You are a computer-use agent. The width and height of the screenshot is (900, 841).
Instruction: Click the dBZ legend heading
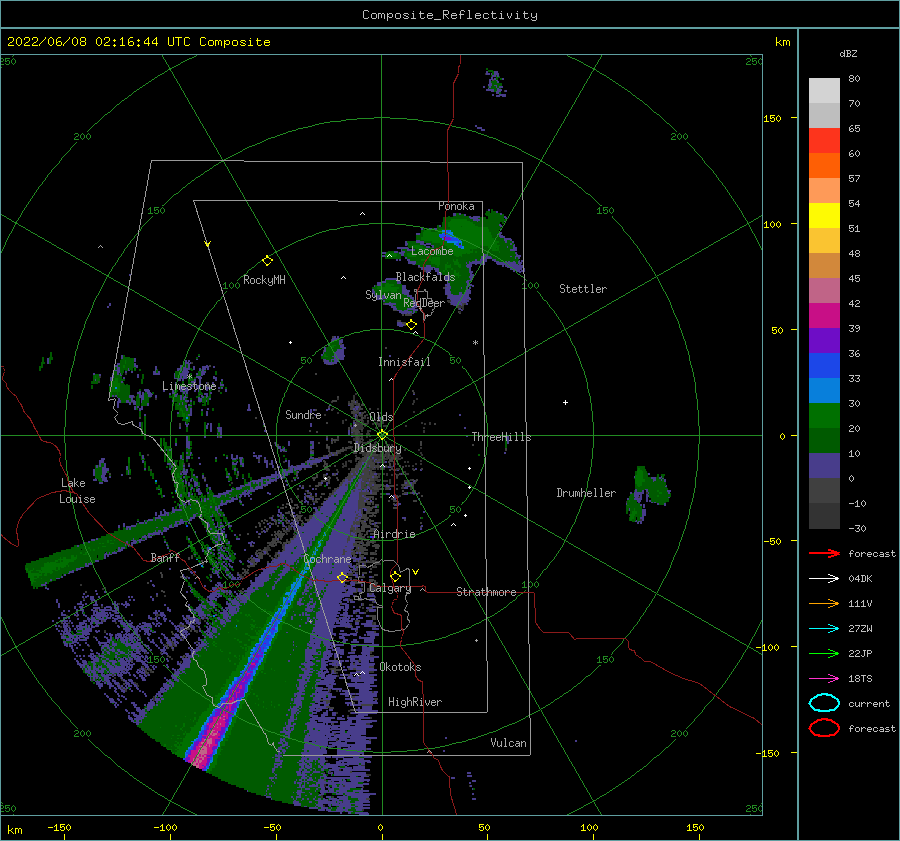(x=848, y=53)
